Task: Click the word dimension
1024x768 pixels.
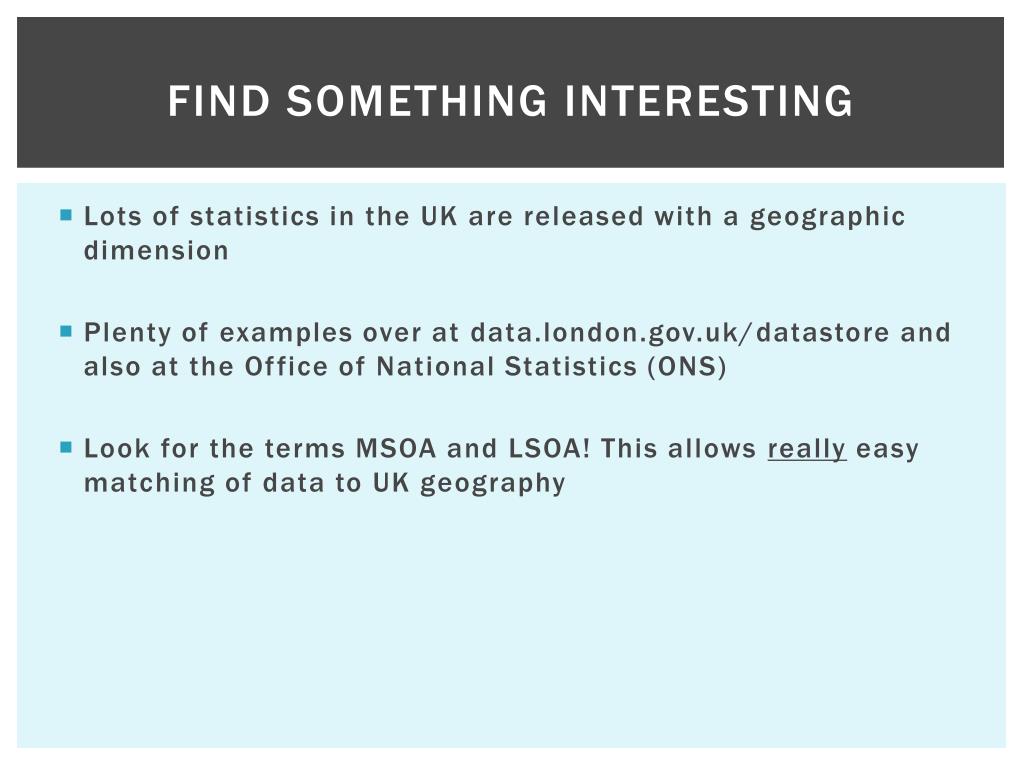Action: [156, 251]
